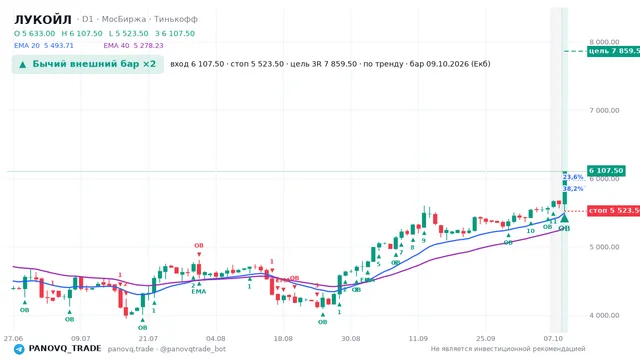Click the '30.08' date on the time axis

pyautogui.click(x=351, y=339)
